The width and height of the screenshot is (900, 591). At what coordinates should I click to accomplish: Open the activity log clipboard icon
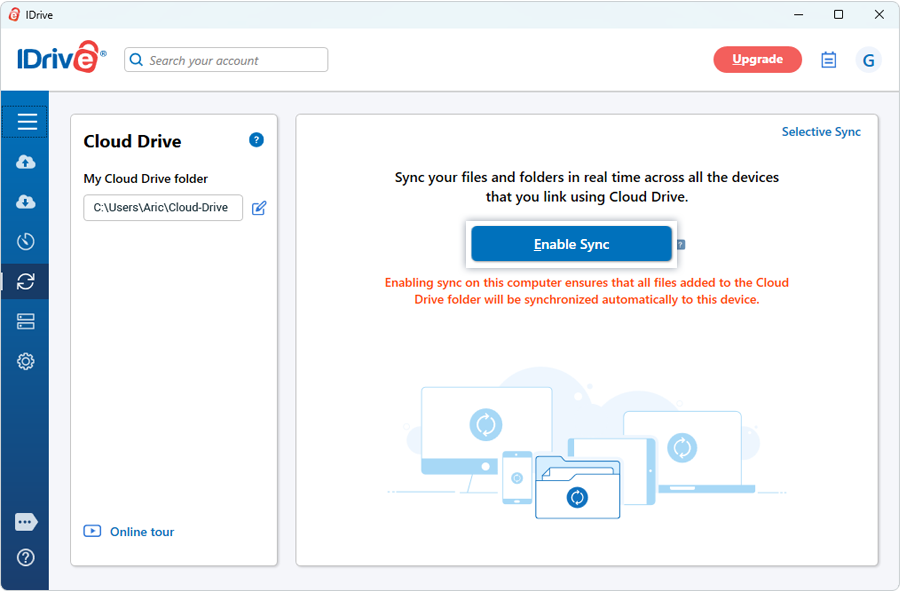pos(828,60)
